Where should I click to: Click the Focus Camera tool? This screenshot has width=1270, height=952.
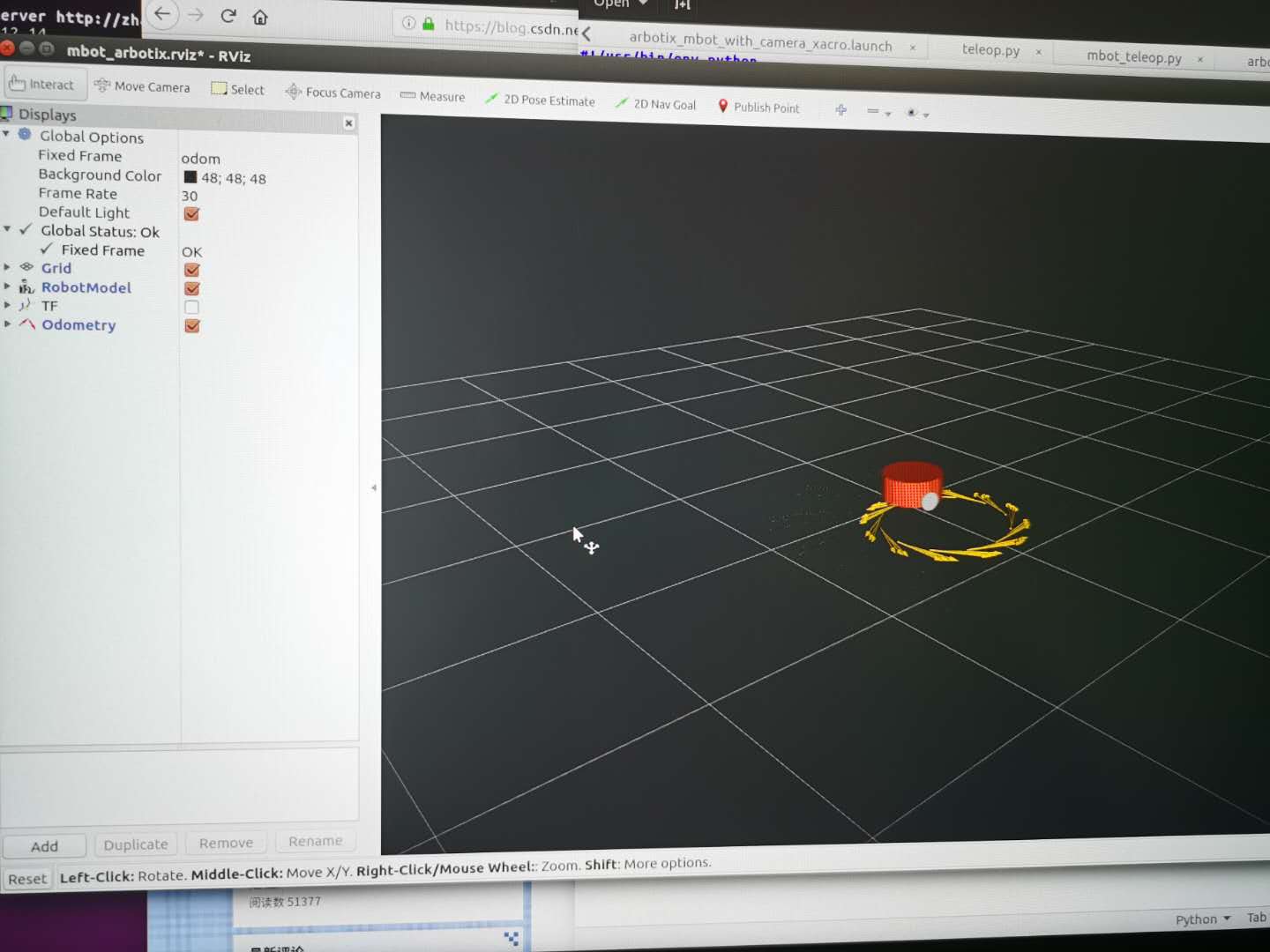[x=332, y=92]
